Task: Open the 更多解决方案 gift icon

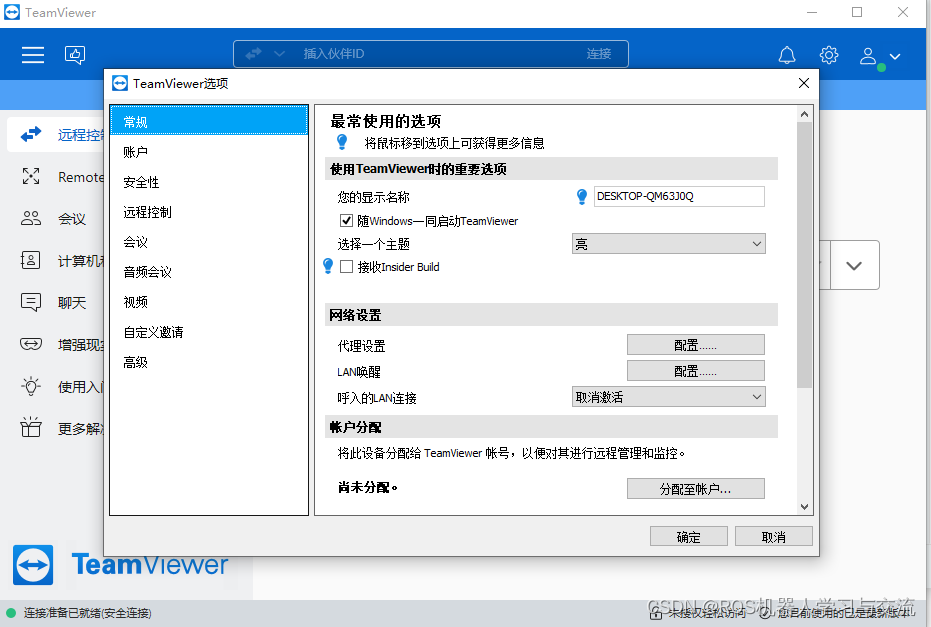Action: 31,428
